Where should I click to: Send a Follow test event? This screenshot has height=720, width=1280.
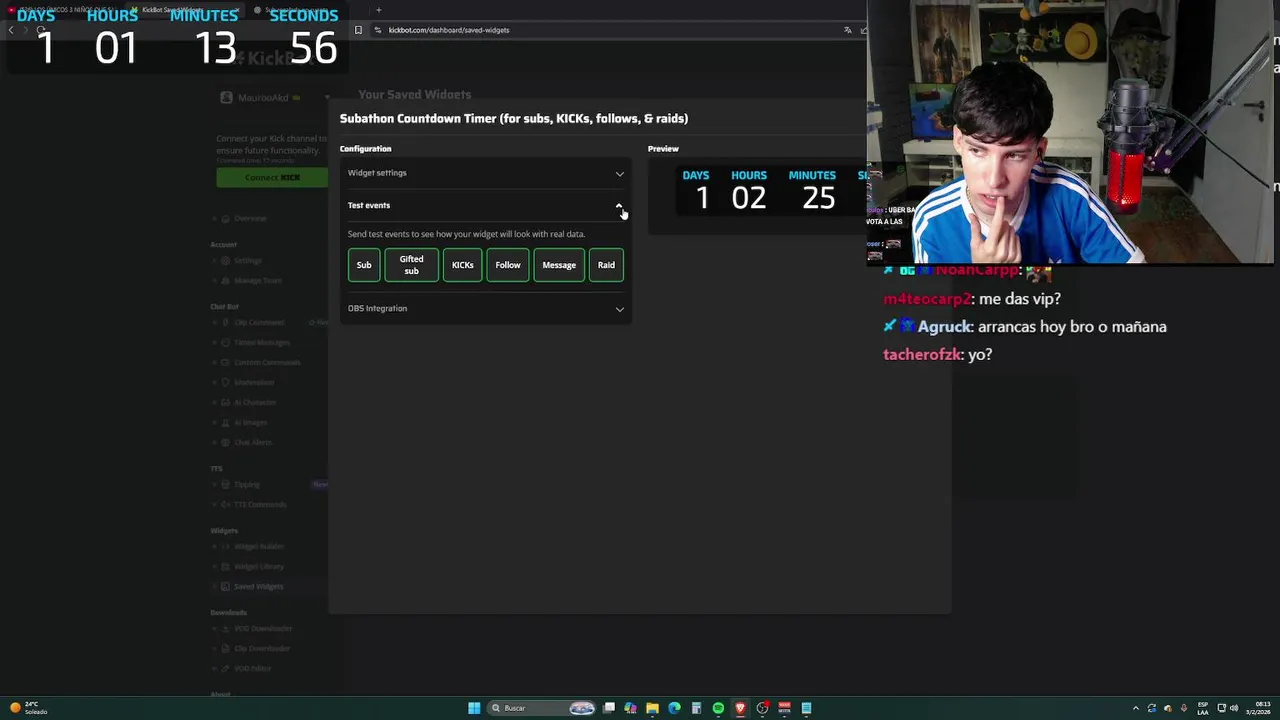tap(508, 265)
